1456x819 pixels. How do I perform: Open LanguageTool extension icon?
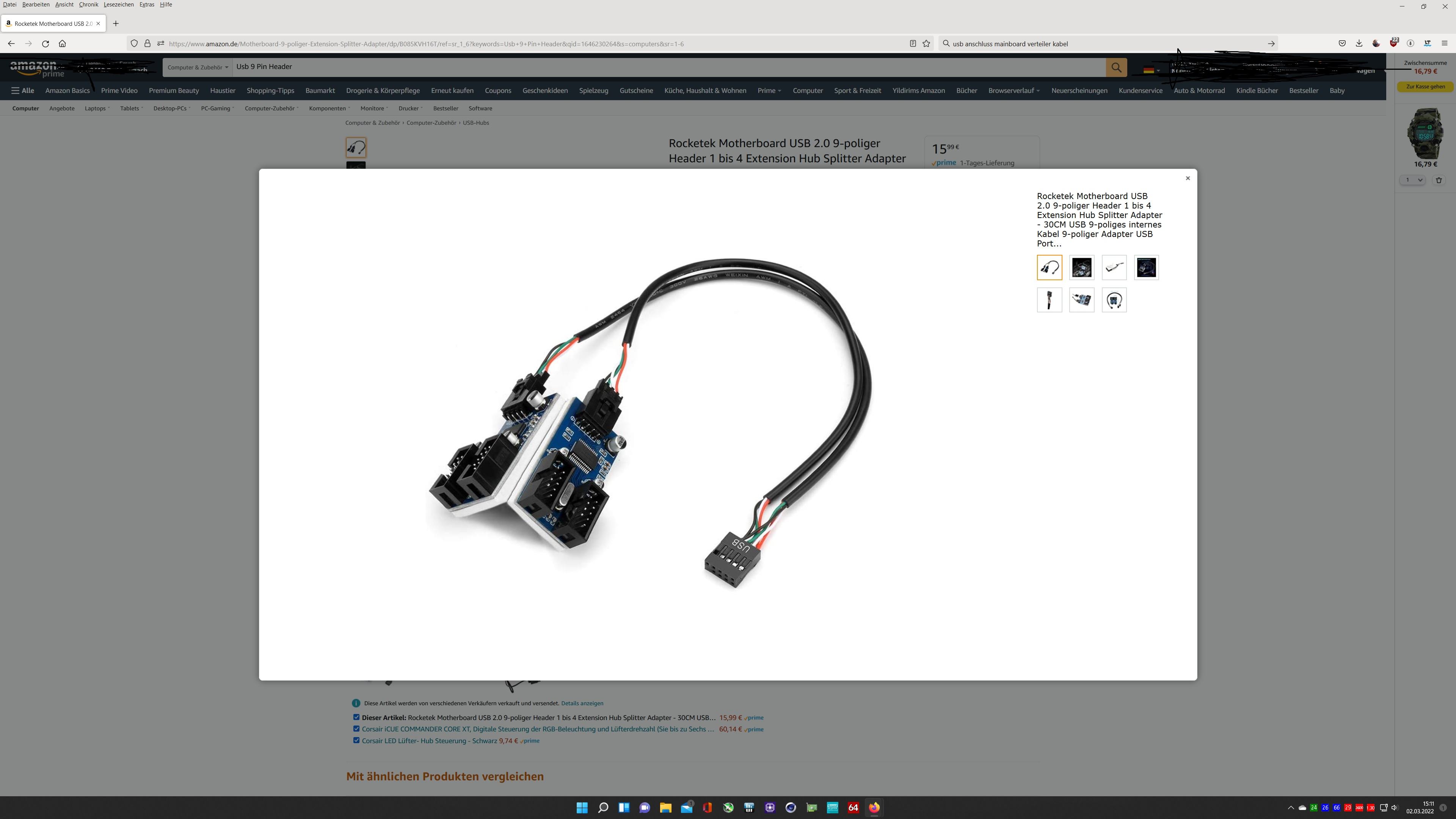tap(1427, 44)
